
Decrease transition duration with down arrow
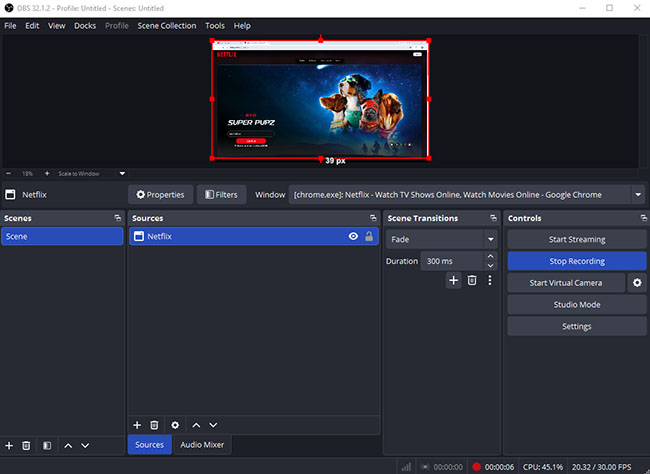490,266
